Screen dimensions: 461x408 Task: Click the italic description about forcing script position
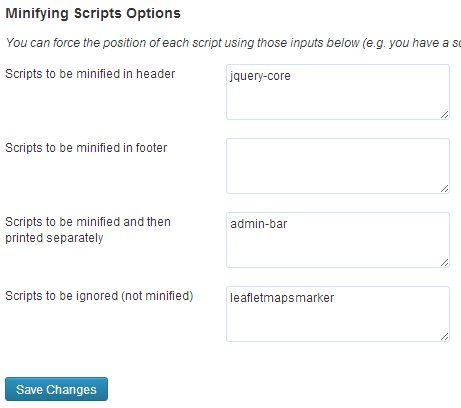click(x=233, y=43)
